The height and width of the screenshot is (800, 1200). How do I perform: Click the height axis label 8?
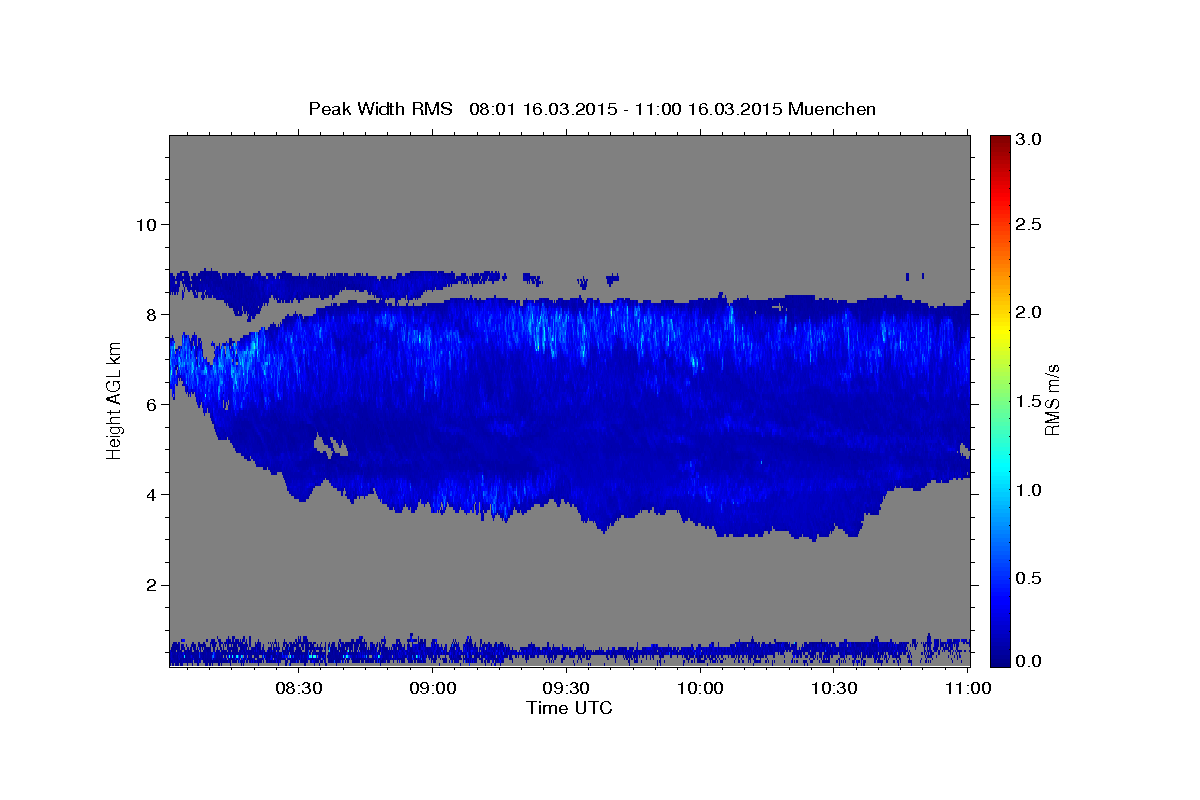click(x=152, y=314)
